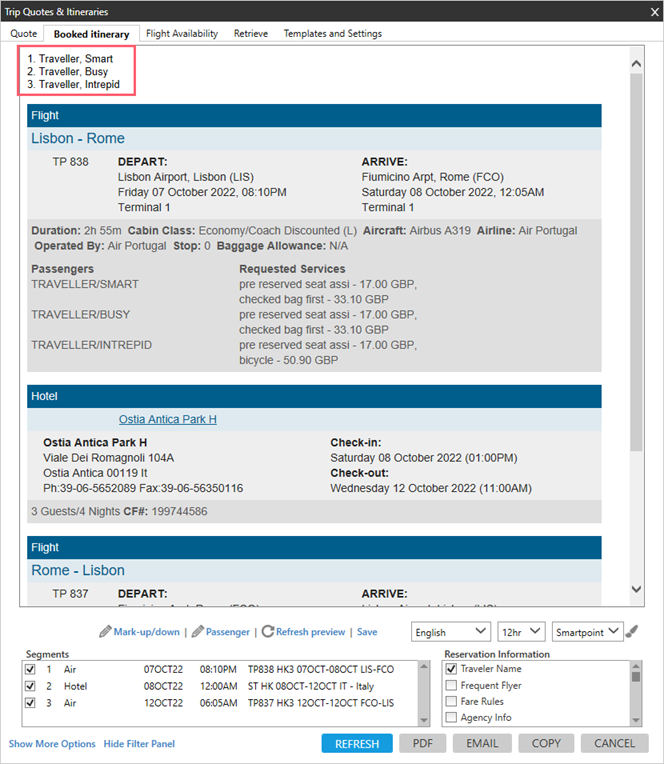Click the itinerary scroll down arrow
664x764 pixels.
pos(637,590)
